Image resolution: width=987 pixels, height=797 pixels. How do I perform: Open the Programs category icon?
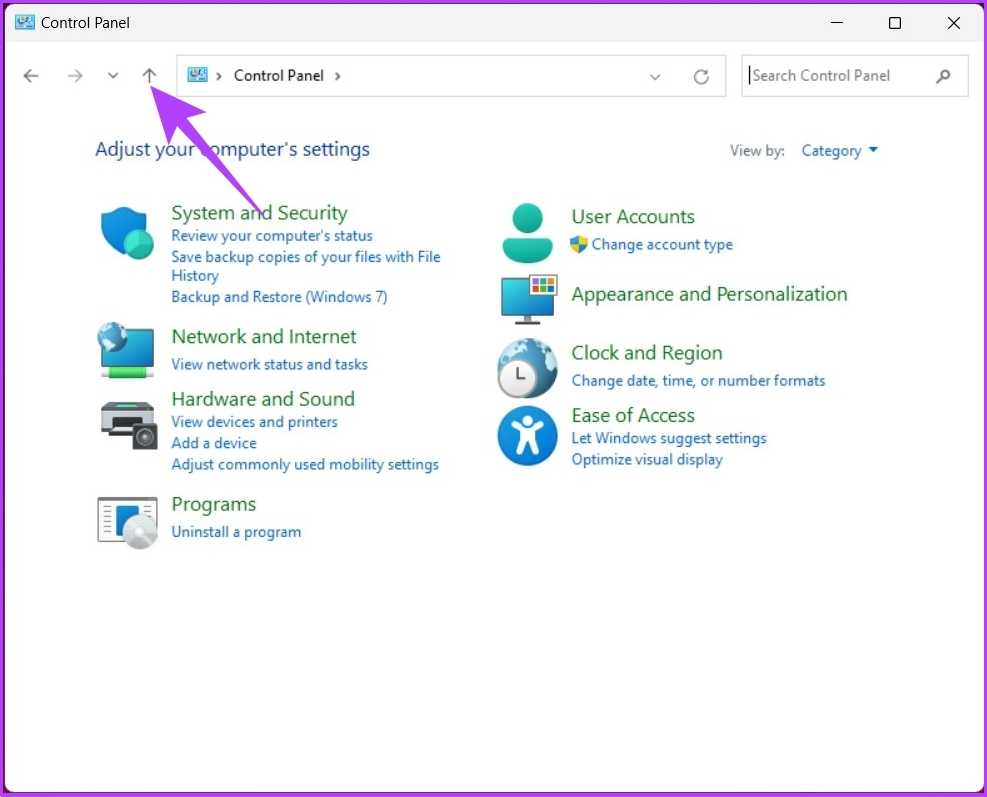tap(127, 520)
